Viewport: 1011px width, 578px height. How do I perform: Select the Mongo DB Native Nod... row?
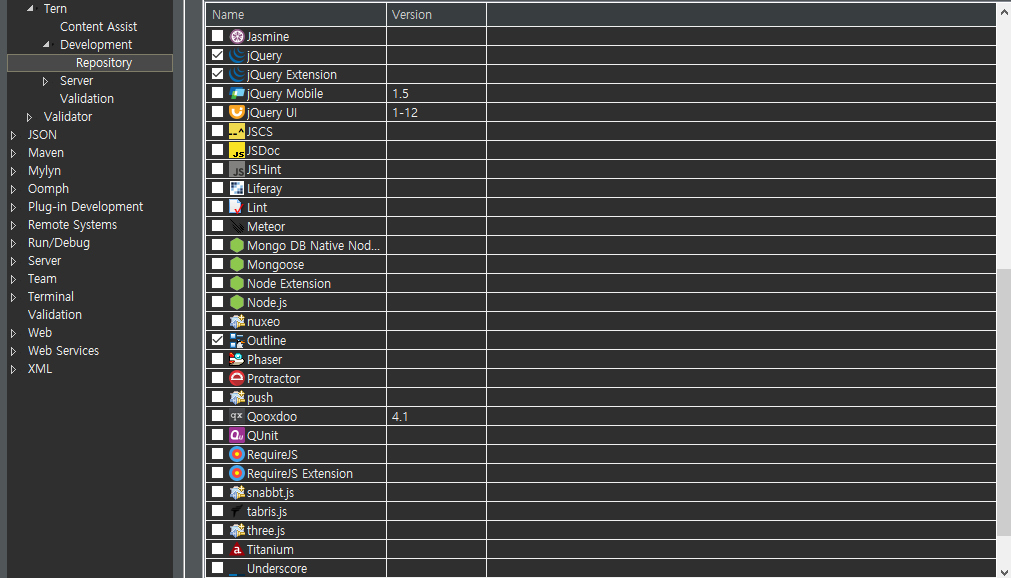click(601, 246)
